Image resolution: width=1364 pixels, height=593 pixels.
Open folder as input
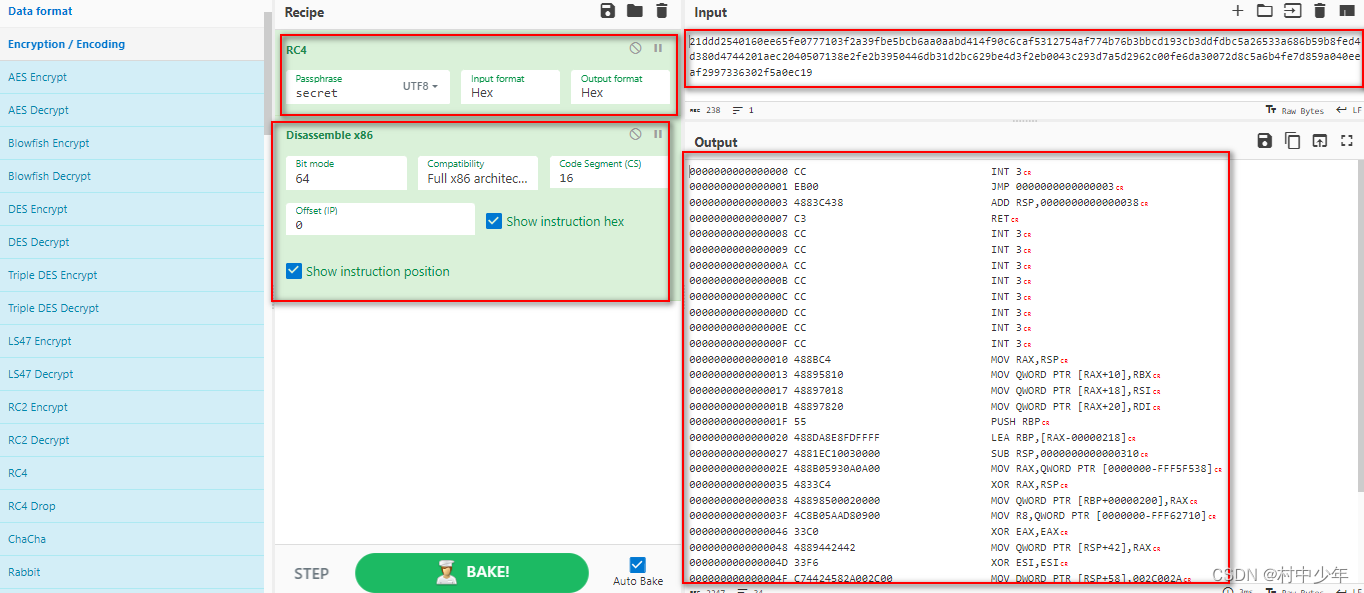(x=1264, y=11)
